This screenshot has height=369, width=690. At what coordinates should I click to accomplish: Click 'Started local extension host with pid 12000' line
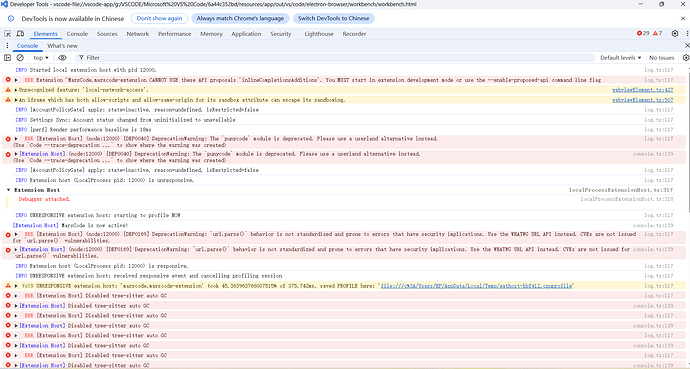(x=86, y=70)
